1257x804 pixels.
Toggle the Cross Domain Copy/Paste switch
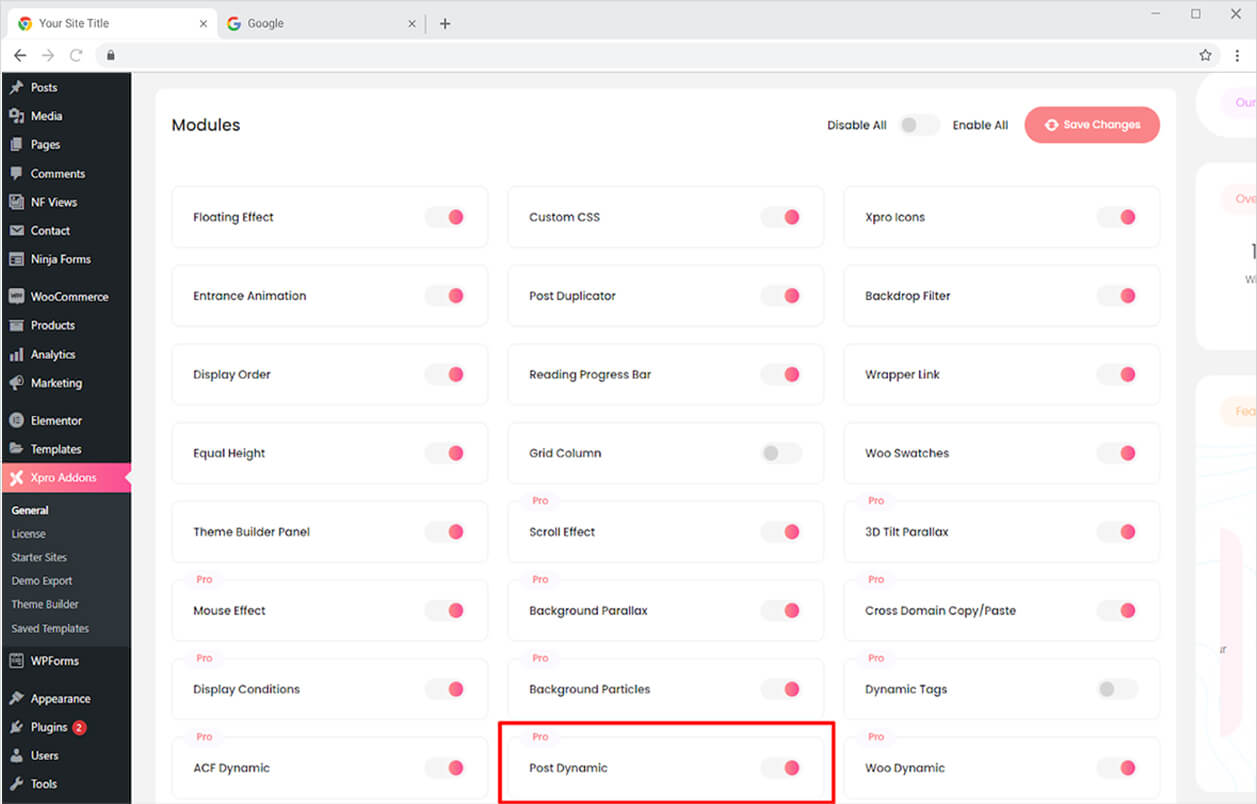click(1117, 610)
